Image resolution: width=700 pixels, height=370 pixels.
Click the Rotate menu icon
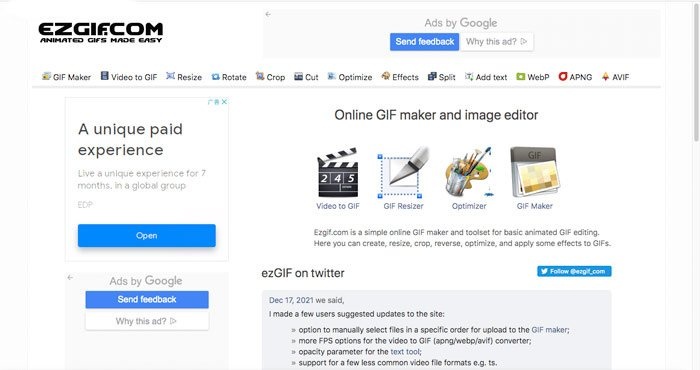(216, 77)
